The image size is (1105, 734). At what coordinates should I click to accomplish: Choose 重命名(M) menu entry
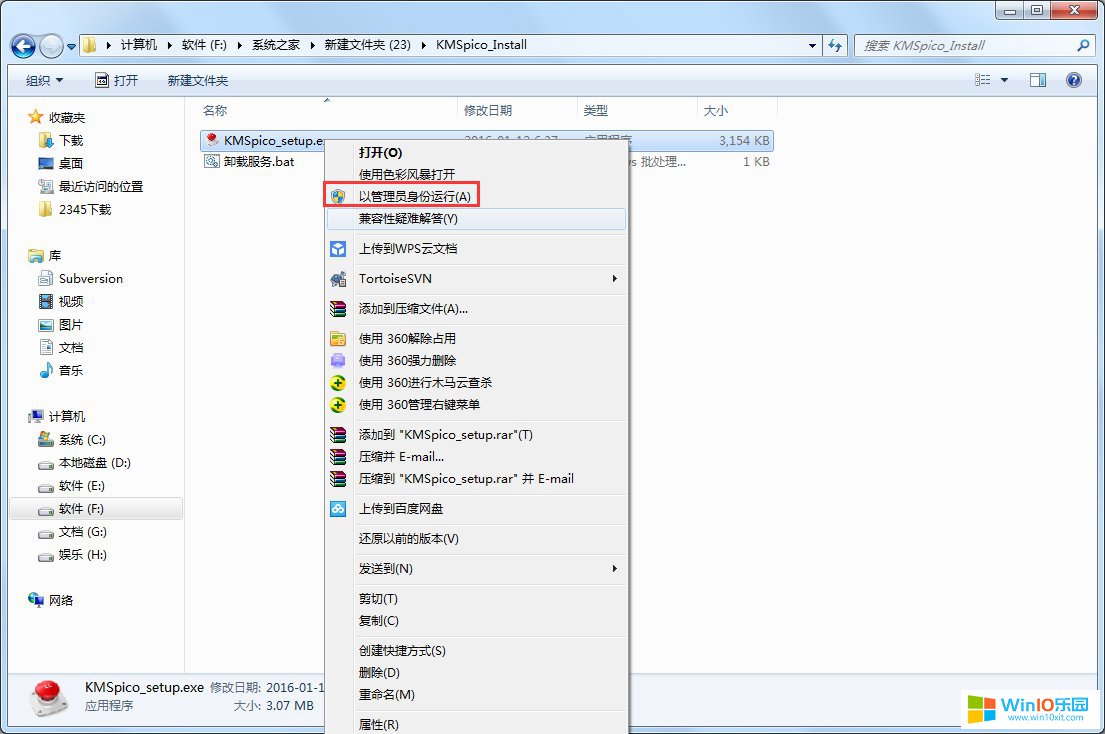[476, 695]
